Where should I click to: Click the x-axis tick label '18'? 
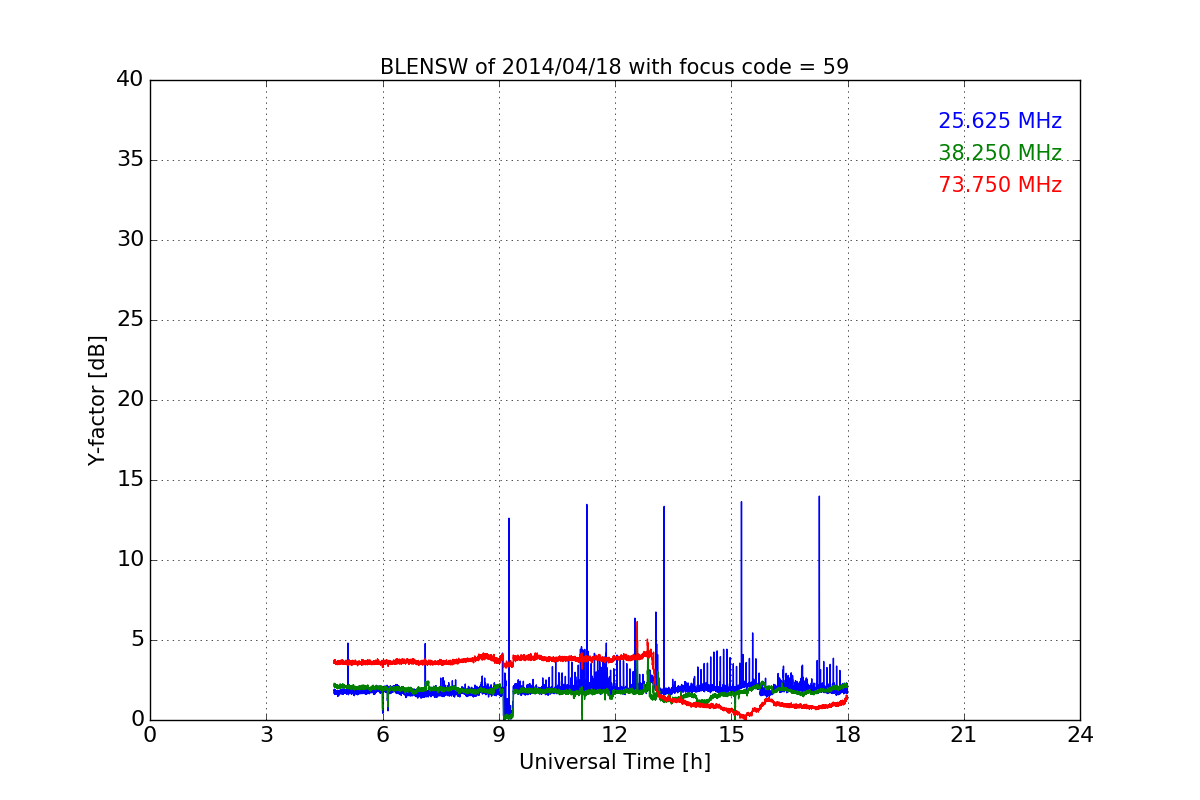(x=848, y=735)
